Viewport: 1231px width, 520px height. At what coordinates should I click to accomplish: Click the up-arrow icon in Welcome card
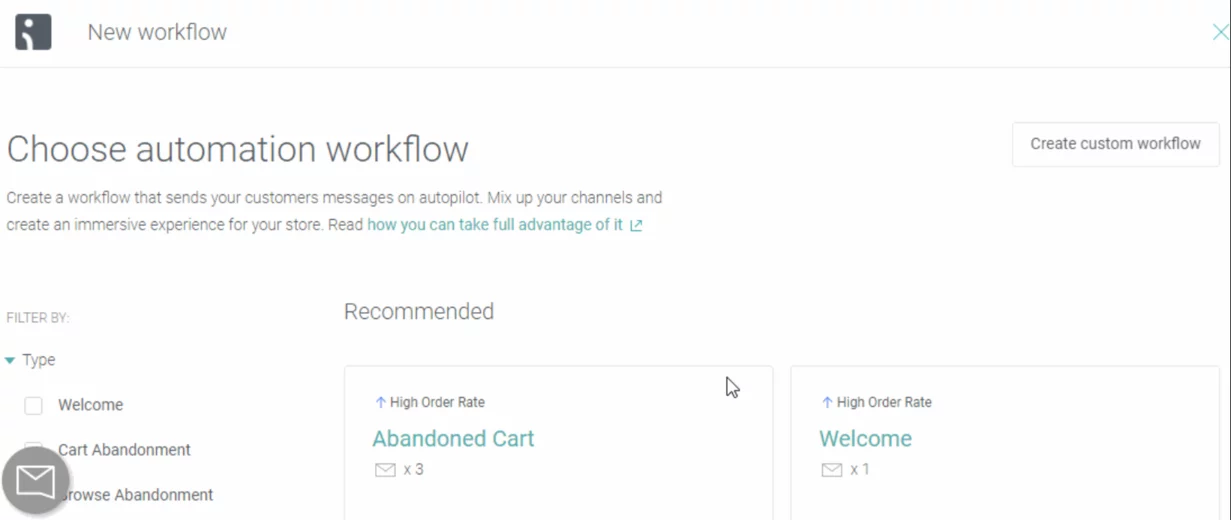point(827,402)
